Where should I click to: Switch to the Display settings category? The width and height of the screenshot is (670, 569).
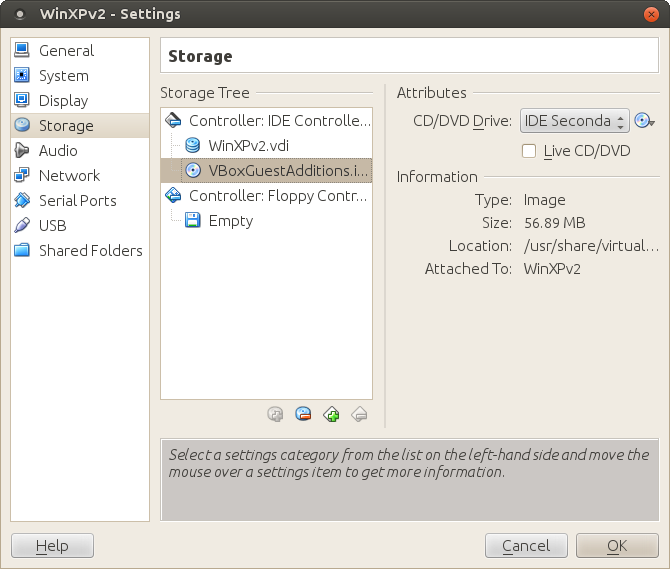pyautogui.click(x=63, y=101)
